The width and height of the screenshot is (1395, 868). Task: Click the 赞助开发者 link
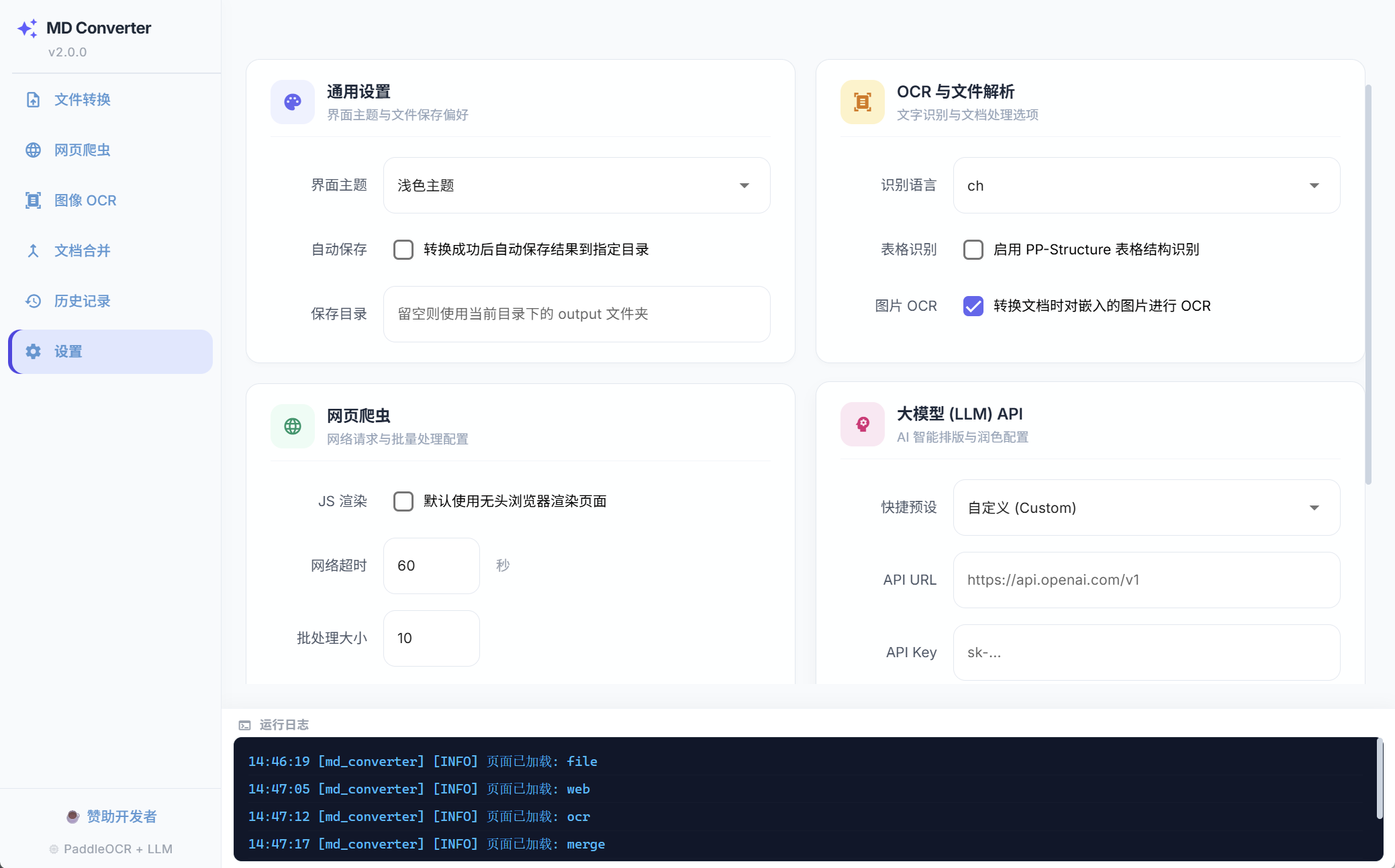[x=111, y=816]
